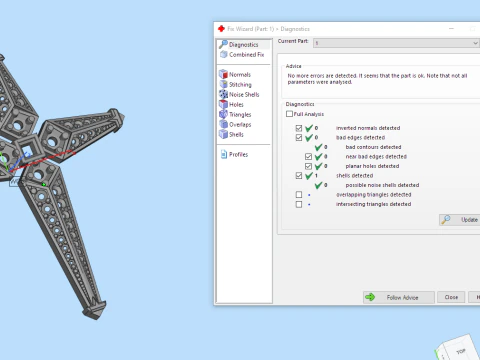Click the Stitching label in sidebar
This screenshot has height=360, width=480.
pos(240,85)
